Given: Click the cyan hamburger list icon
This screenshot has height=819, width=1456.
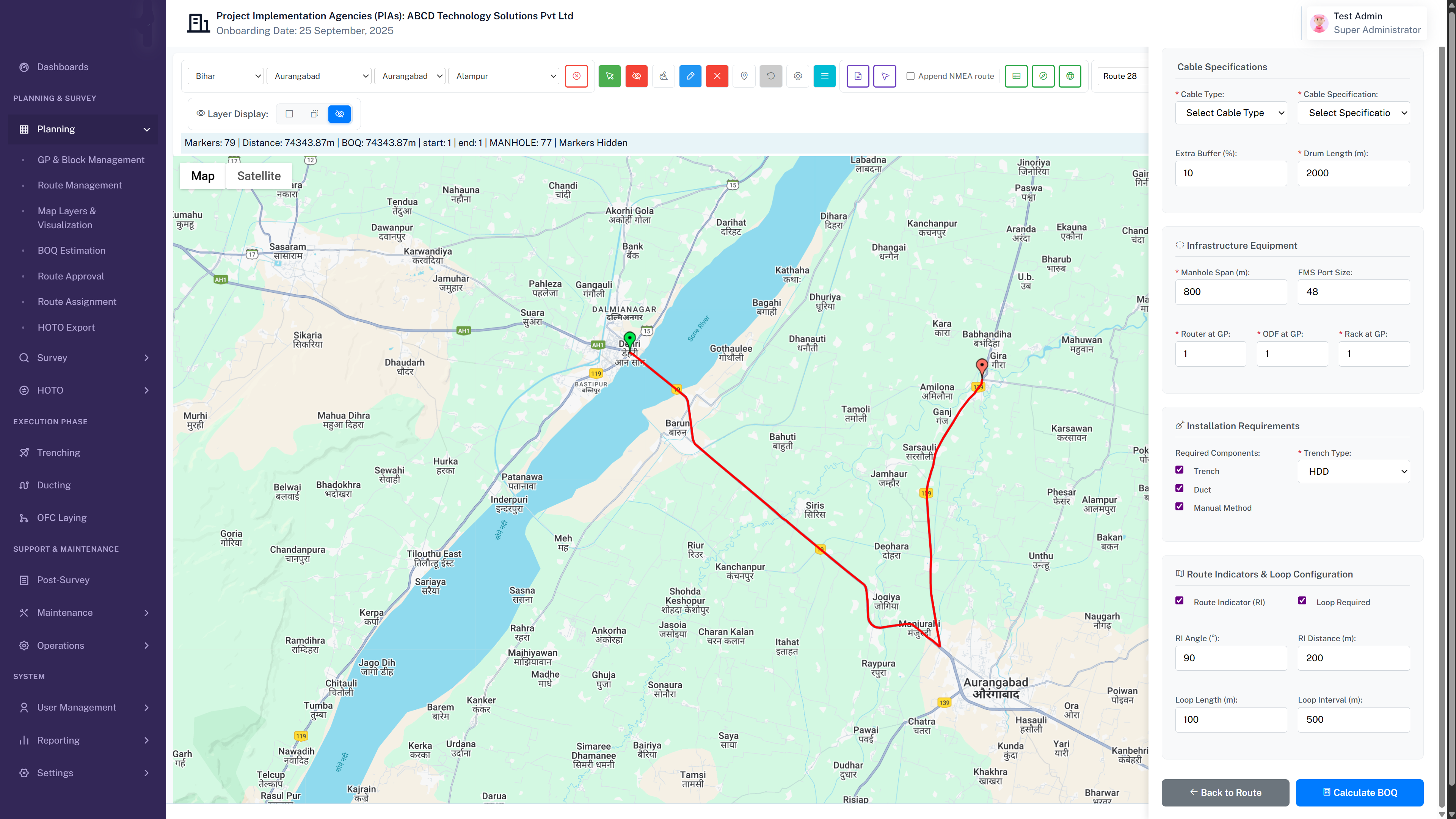Looking at the screenshot, I should click(824, 76).
